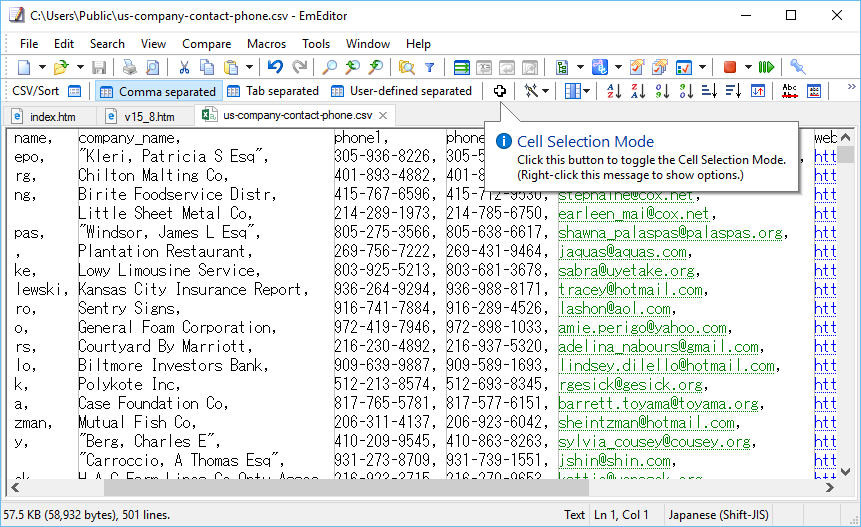Open Find with magnifier icon
The height and width of the screenshot is (527, 861).
click(x=329, y=68)
